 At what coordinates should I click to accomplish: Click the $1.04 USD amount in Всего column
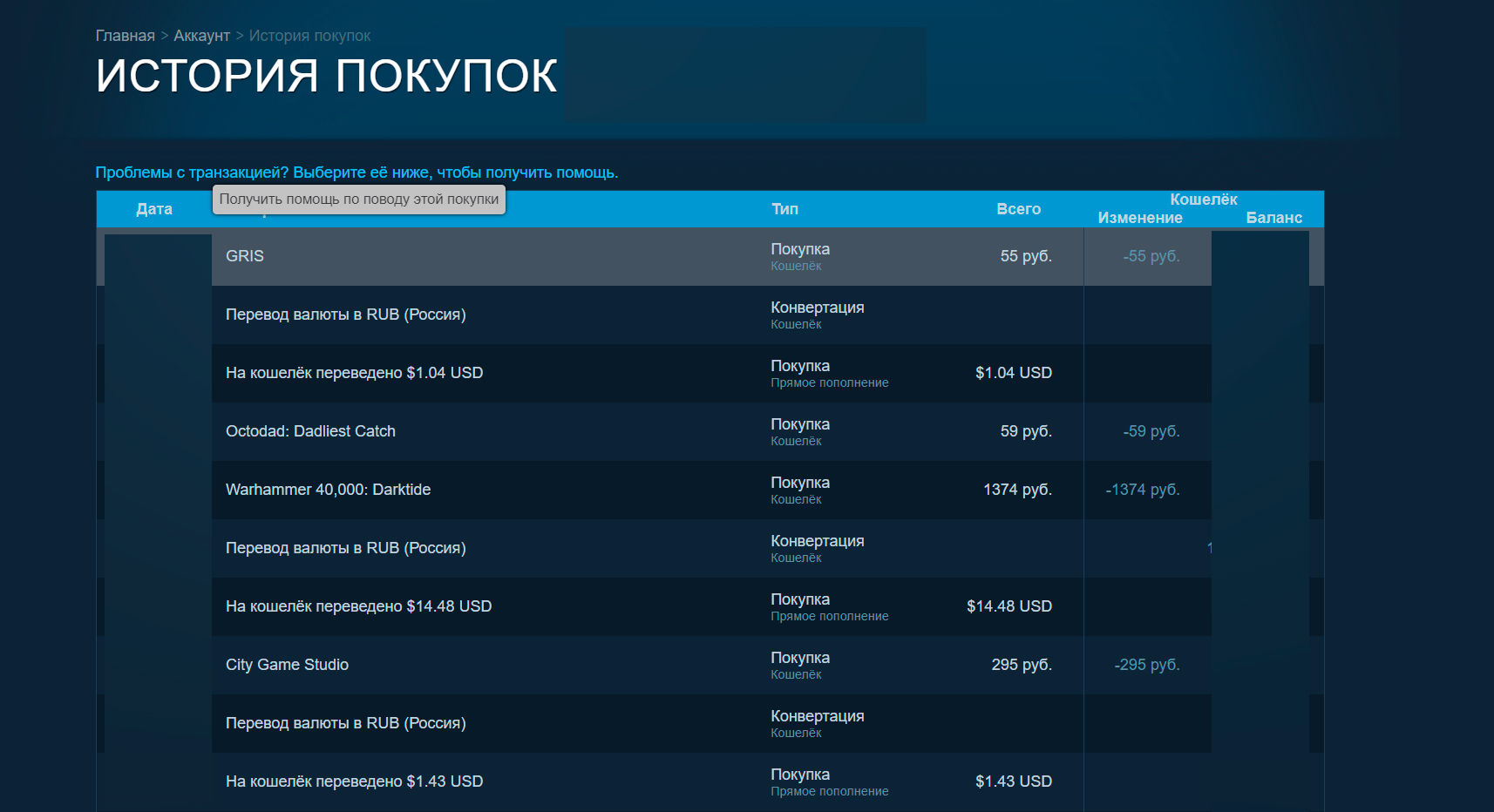click(x=1014, y=373)
